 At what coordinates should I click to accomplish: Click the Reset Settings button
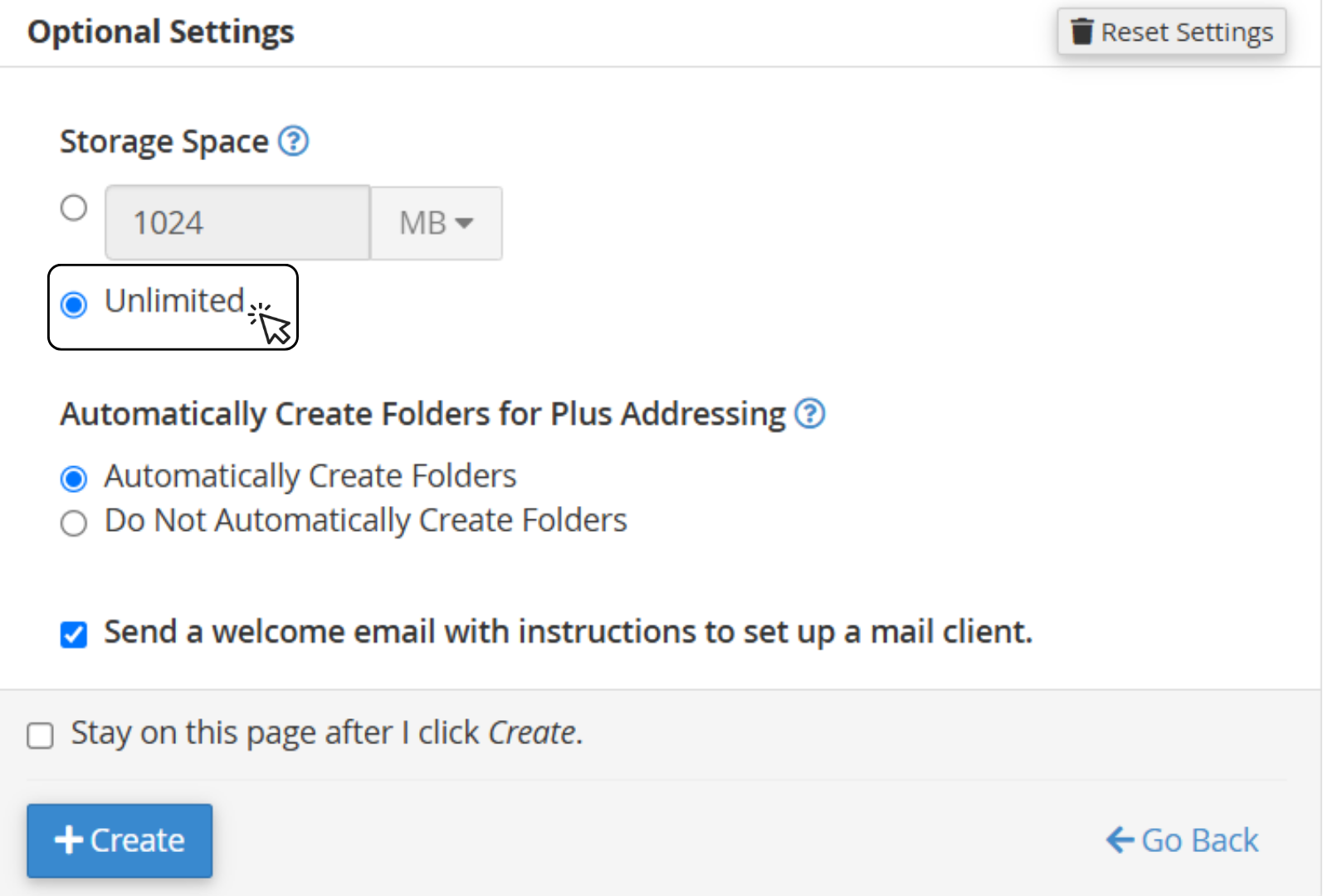pos(1171,32)
